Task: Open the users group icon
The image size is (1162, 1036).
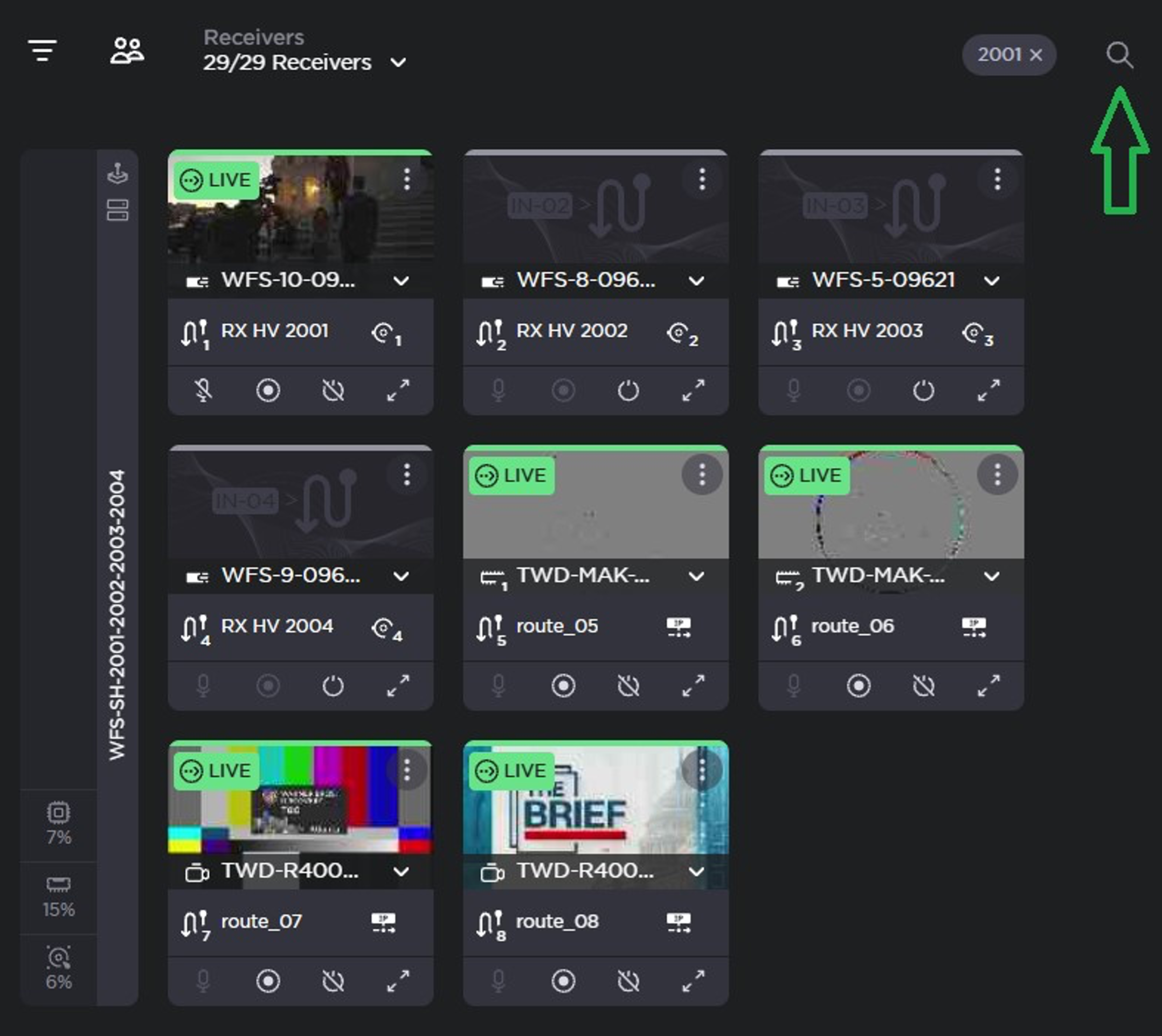Action: pyautogui.click(x=127, y=51)
